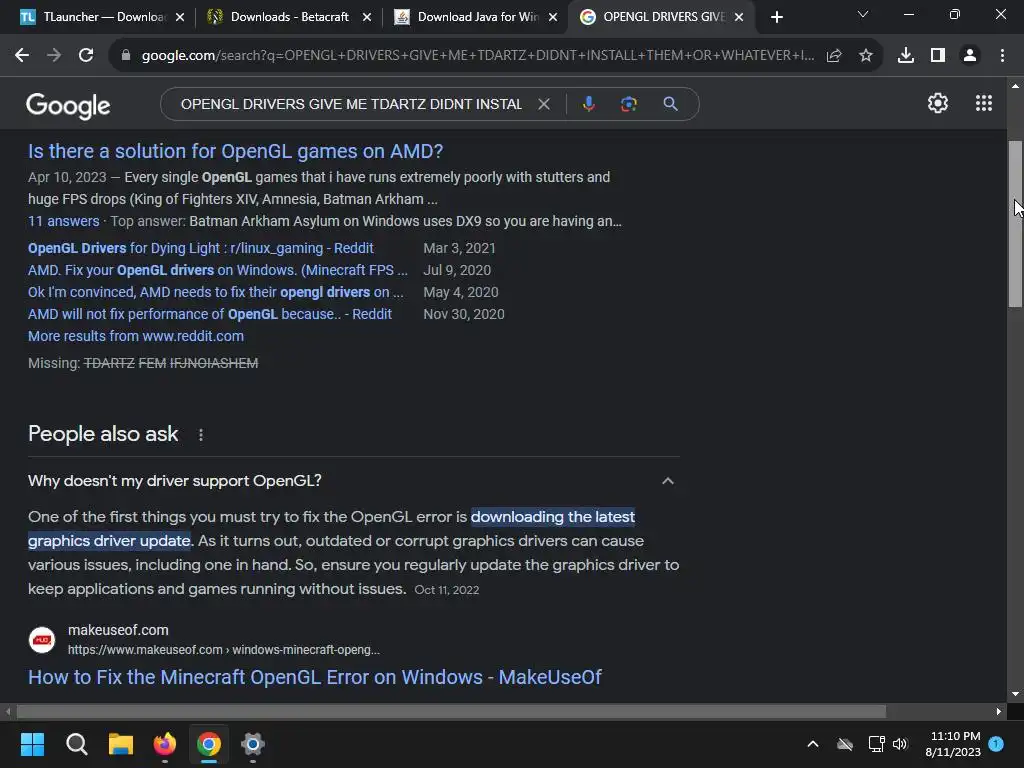
Task: Go back to the previous page
Action: point(22,56)
